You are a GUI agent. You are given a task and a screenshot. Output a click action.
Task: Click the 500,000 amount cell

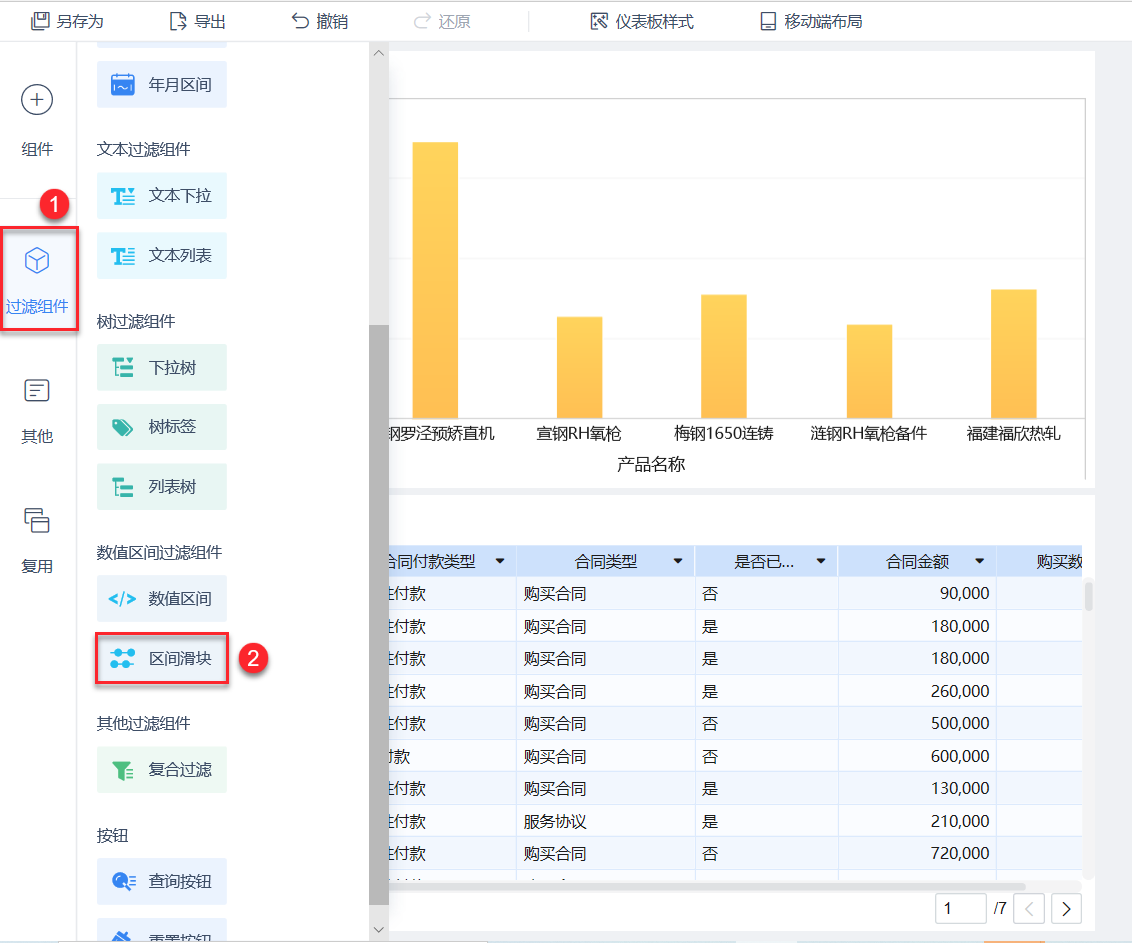click(917, 723)
